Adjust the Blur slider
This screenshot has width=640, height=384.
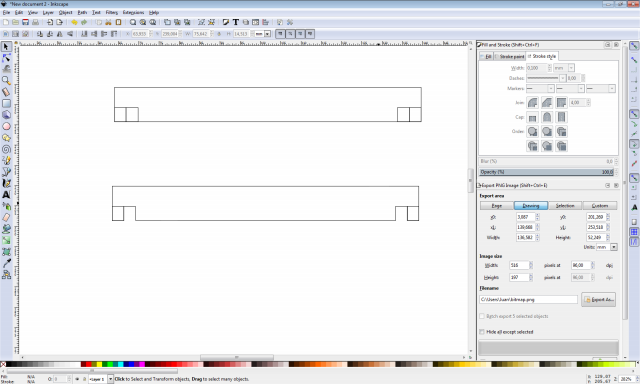546,162
